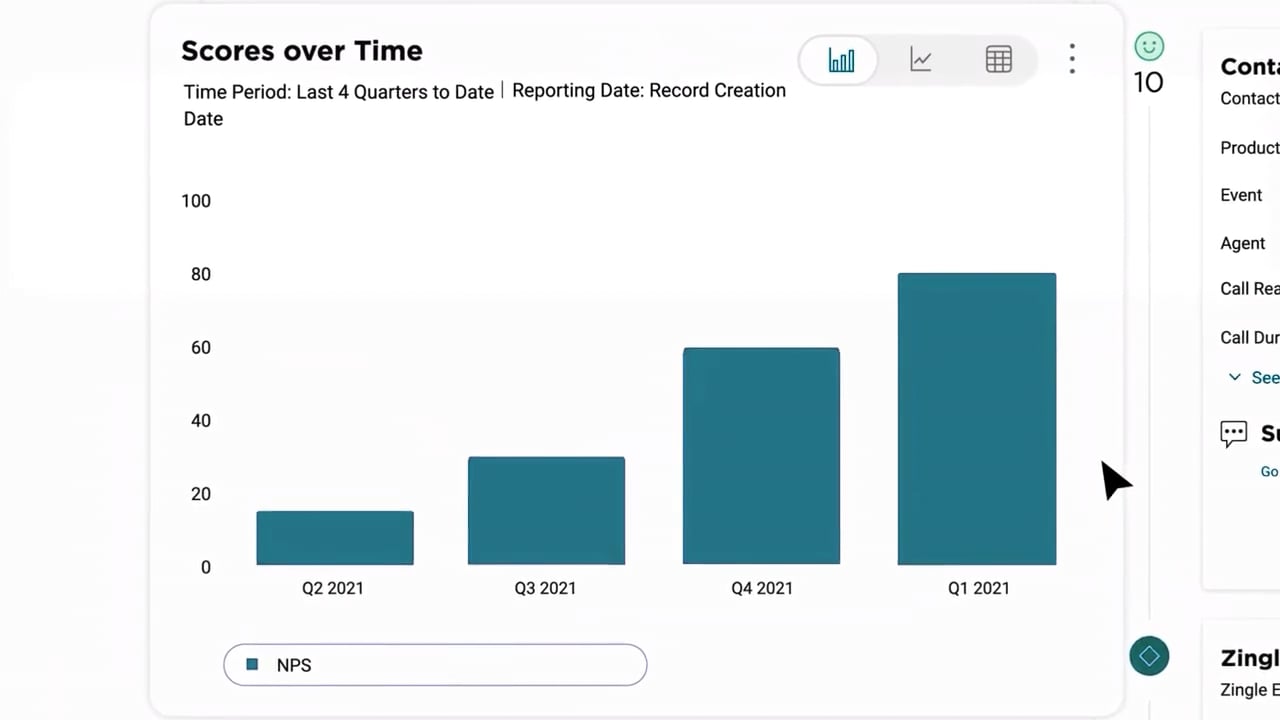Click the Agent field label
Image resolution: width=1280 pixels, height=720 pixels.
pos(1242,243)
